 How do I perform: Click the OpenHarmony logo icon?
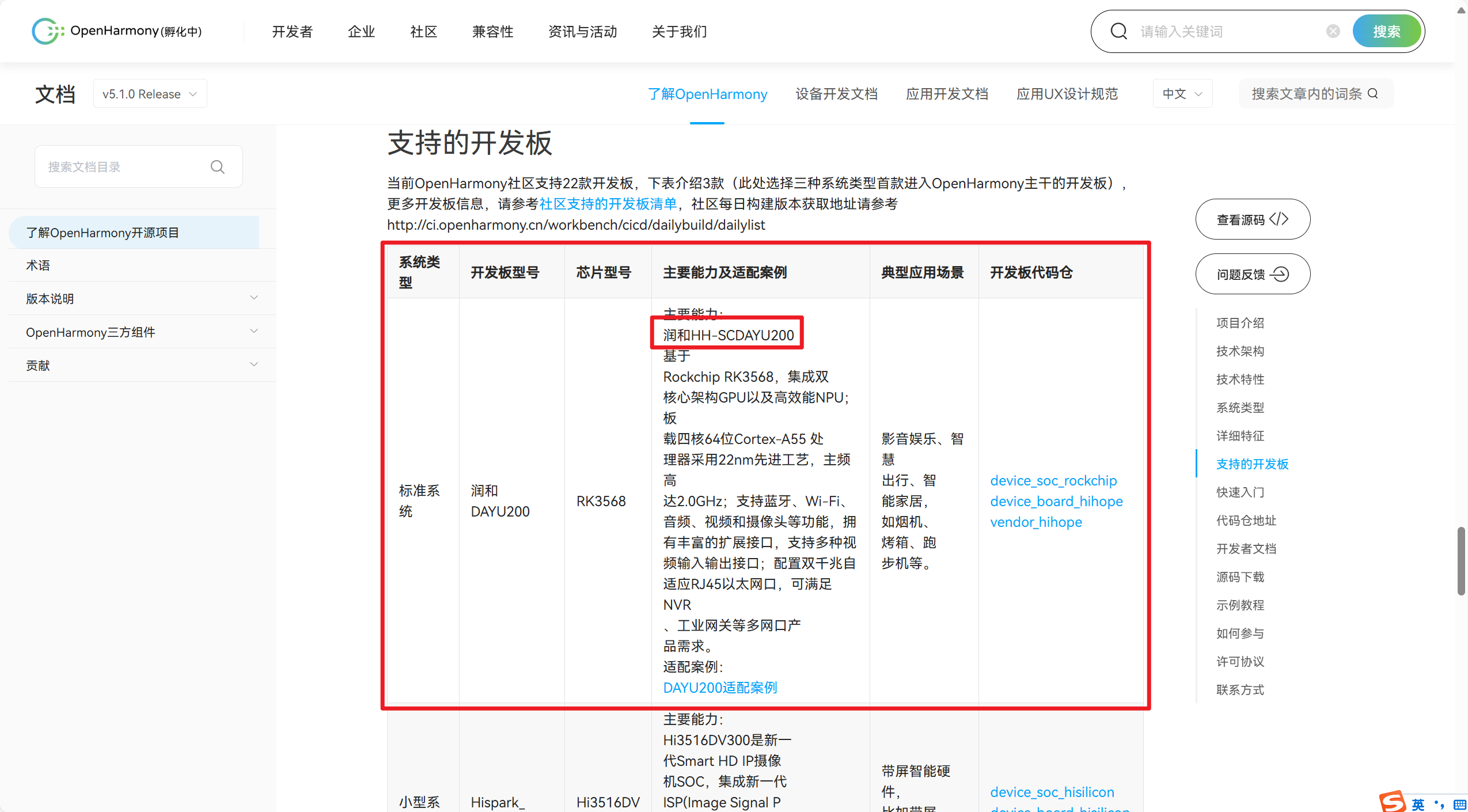click(x=47, y=31)
